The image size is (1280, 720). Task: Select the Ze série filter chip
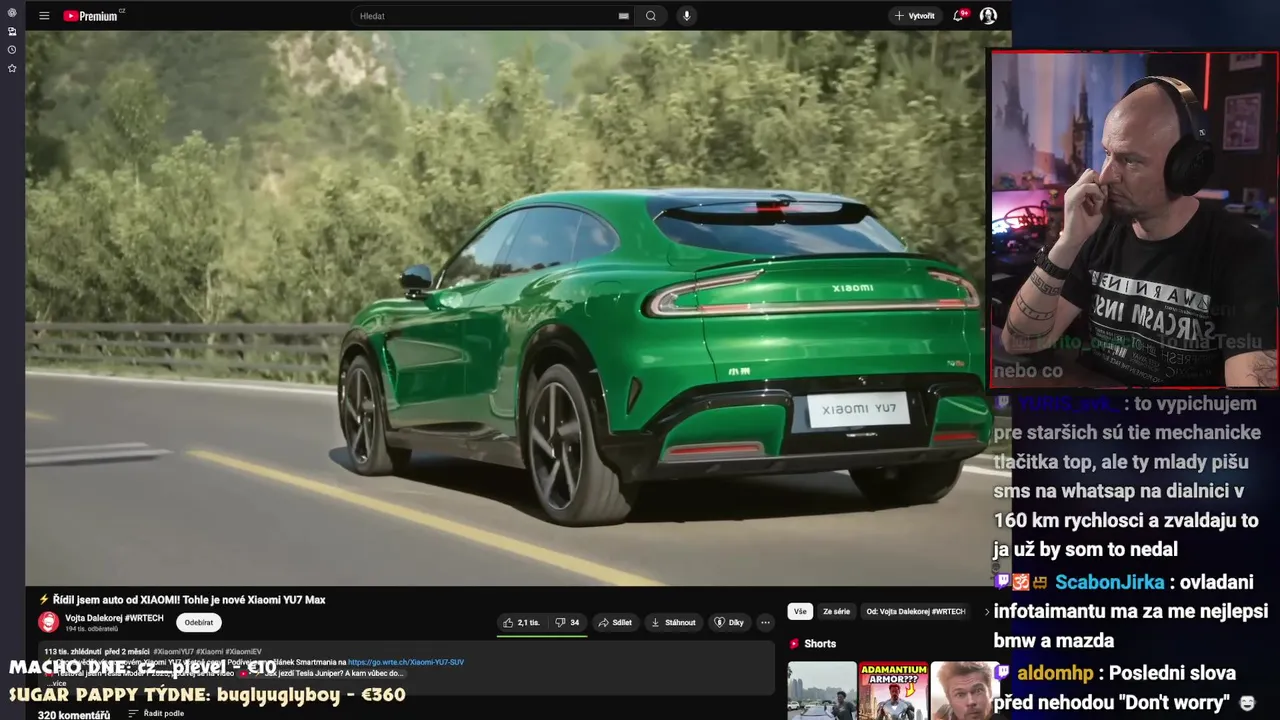[836, 611]
